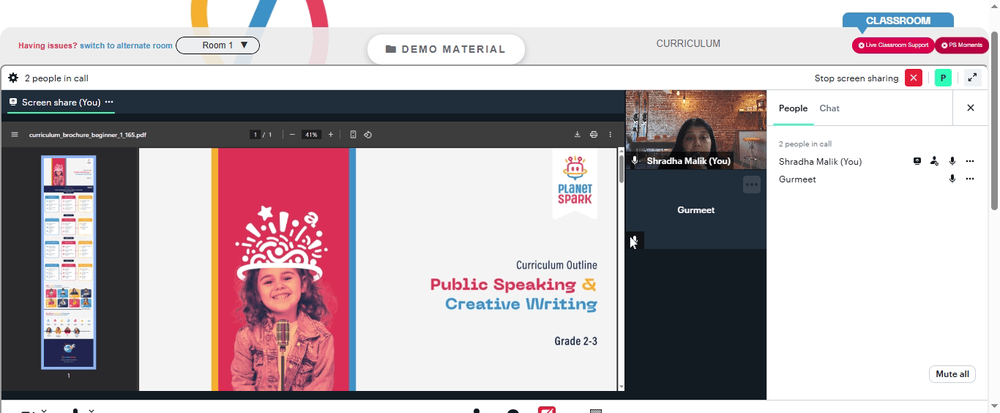Zoom in on the PDF document
The height and width of the screenshot is (413, 1000).
pyautogui.click(x=330, y=134)
